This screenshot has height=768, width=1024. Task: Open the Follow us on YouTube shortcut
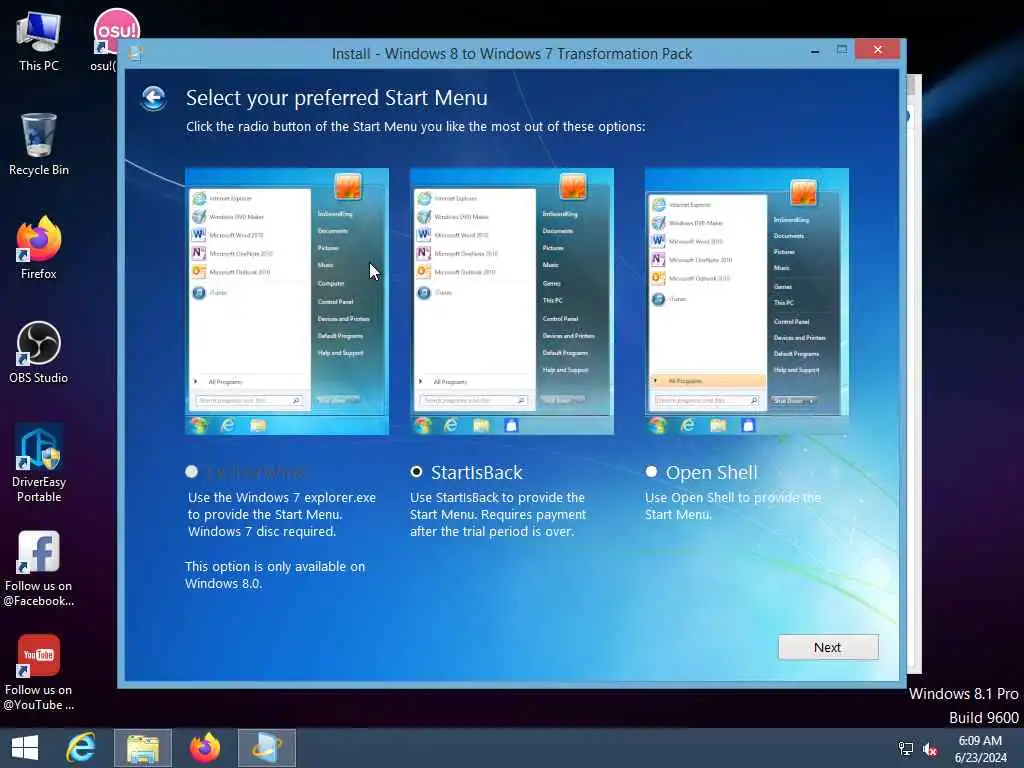point(39,673)
